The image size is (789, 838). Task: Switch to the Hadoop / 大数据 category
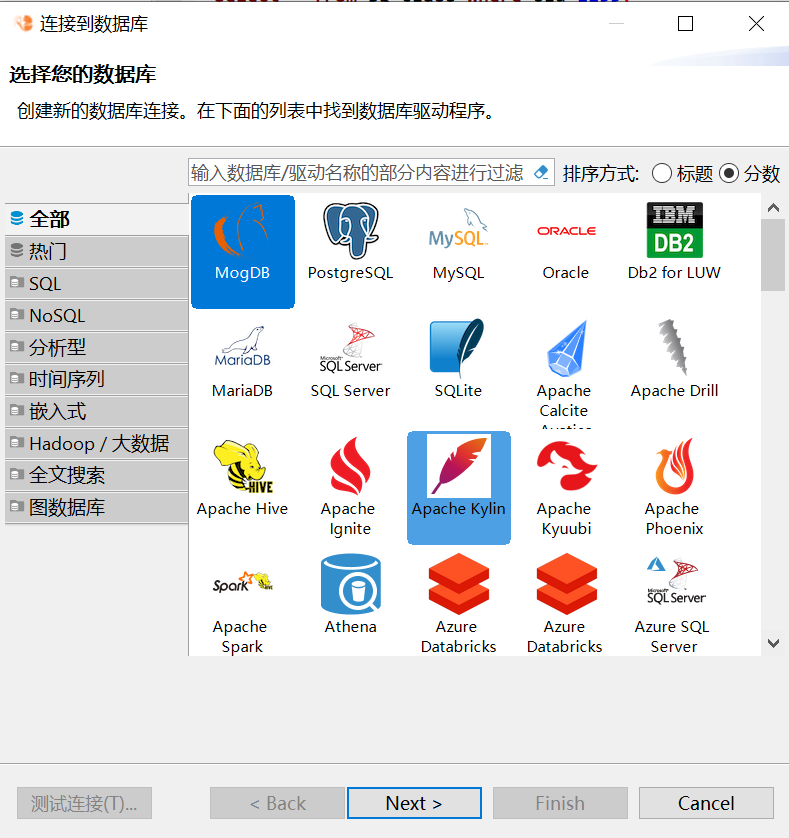(x=97, y=444)
